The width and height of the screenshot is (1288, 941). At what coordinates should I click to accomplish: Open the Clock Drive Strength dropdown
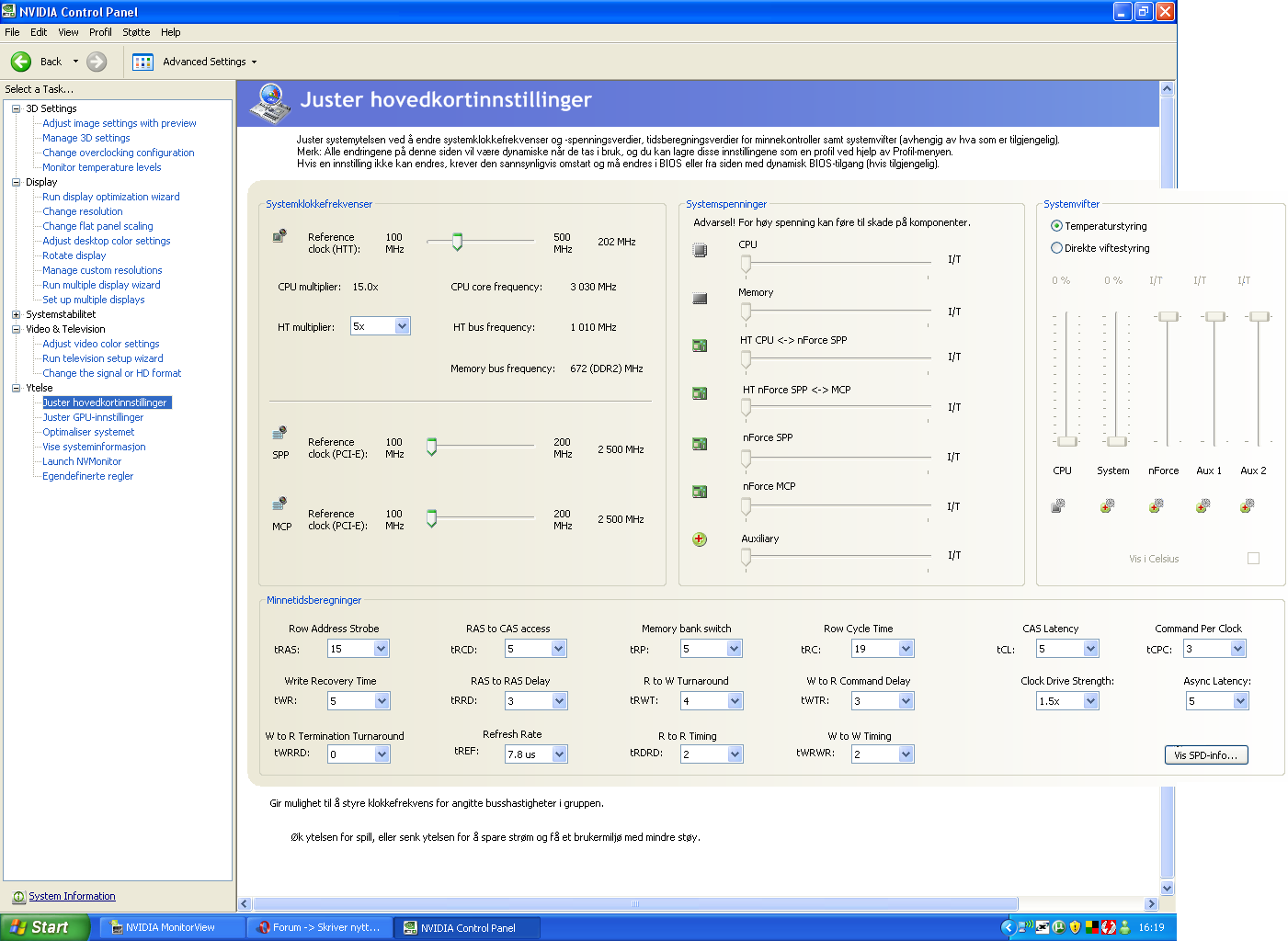(x=1090, y=701)
